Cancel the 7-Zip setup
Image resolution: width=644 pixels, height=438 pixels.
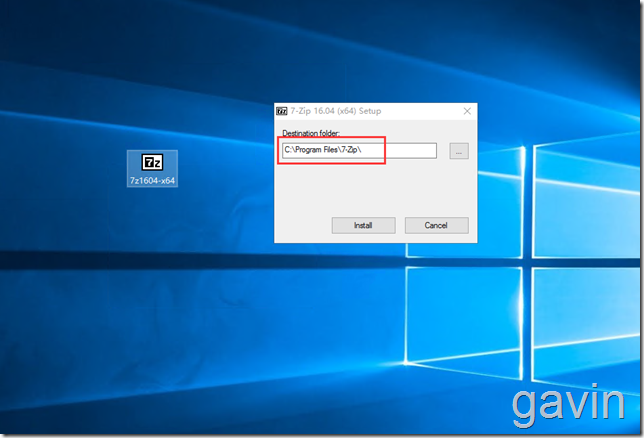(437, 225)
